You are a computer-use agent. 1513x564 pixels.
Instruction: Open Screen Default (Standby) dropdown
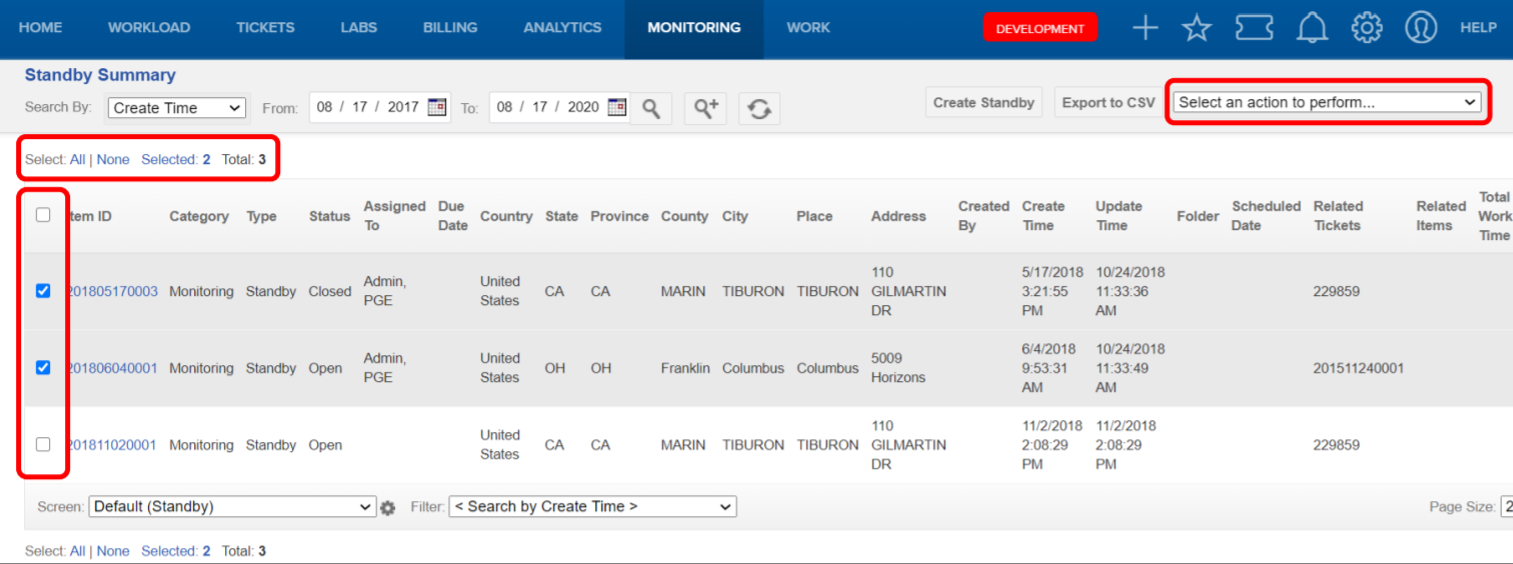tap(233, 507)
